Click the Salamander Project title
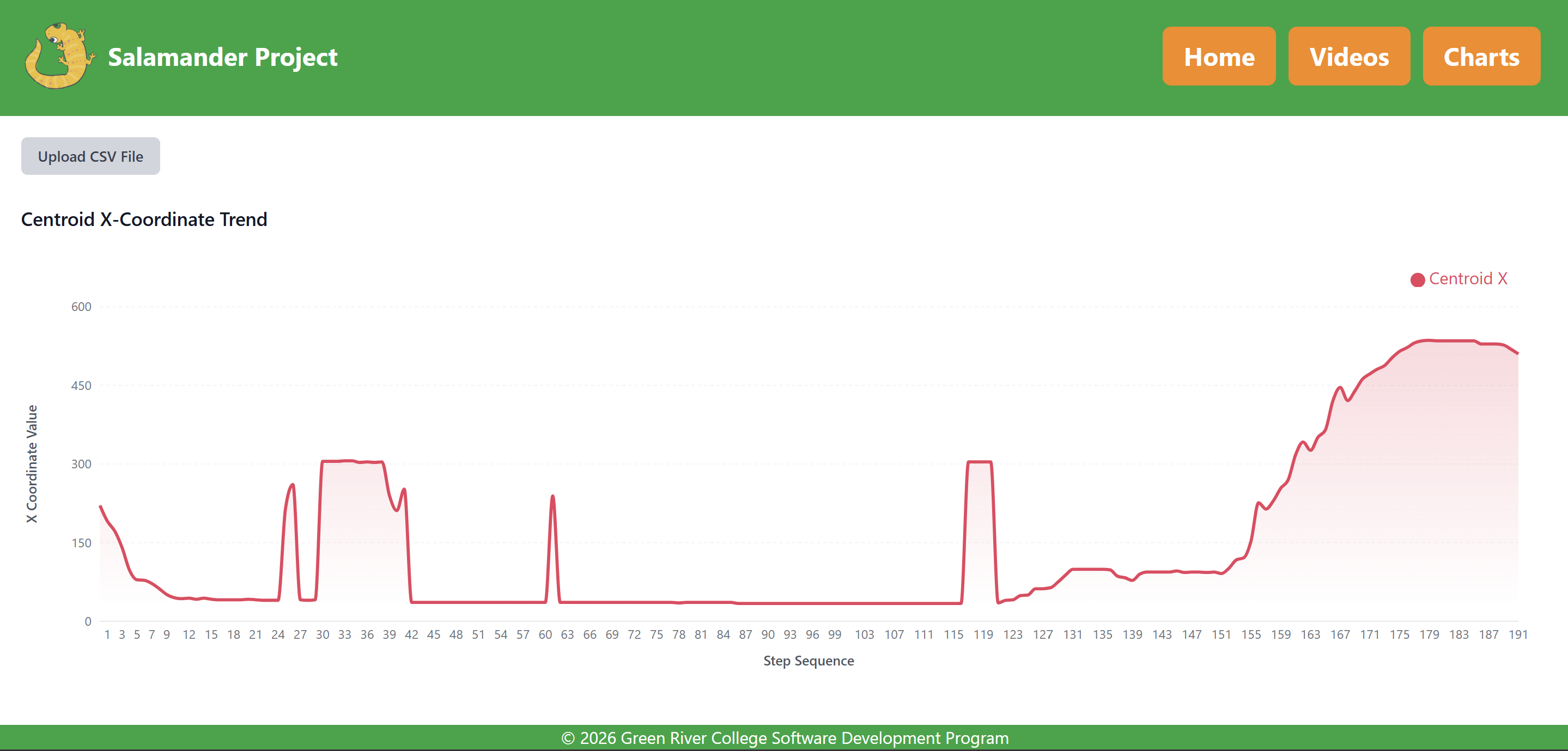Screen dimensions: 1568x751 (222, 57)
